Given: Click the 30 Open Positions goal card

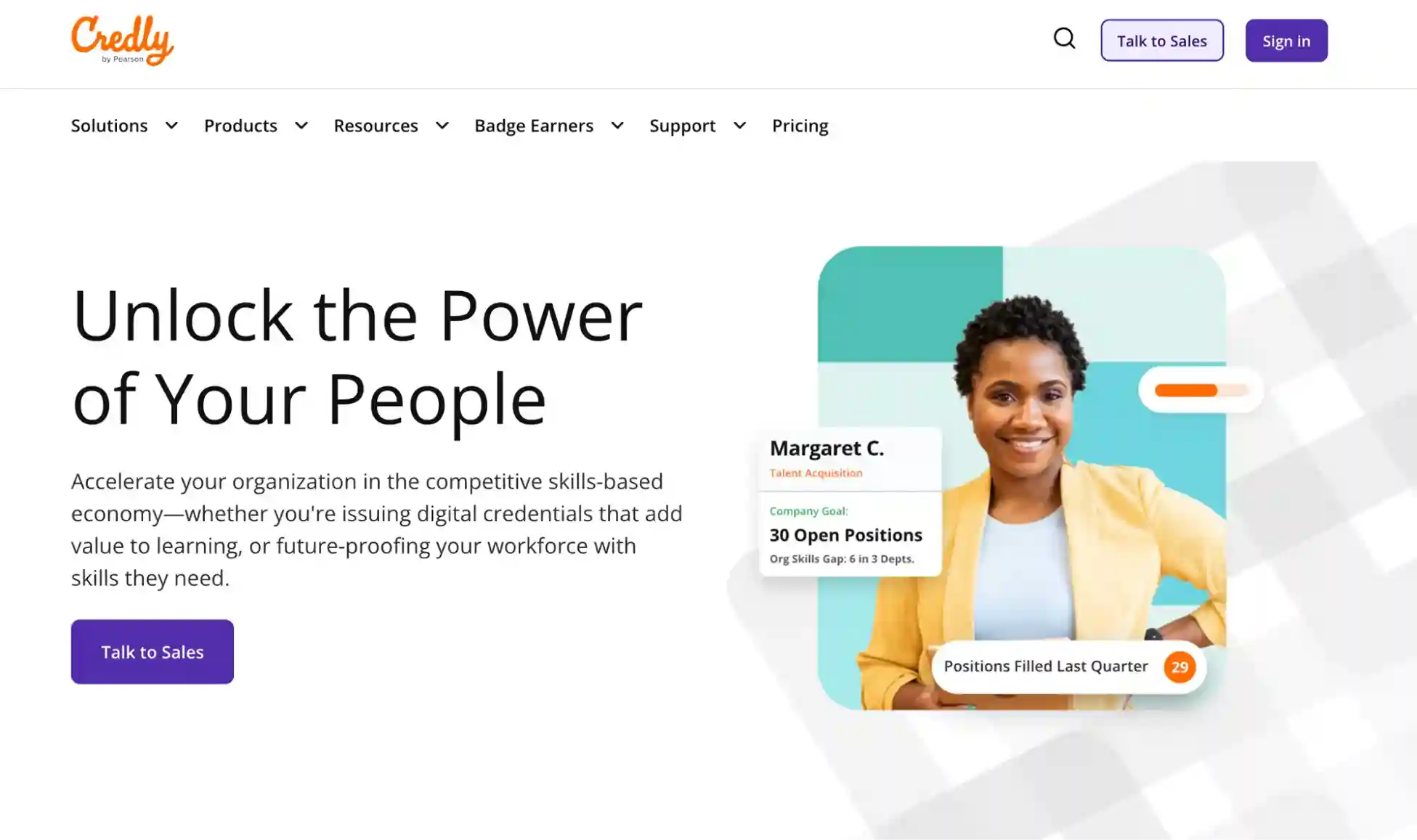Looking at the screenshot, I should [850, 534].
